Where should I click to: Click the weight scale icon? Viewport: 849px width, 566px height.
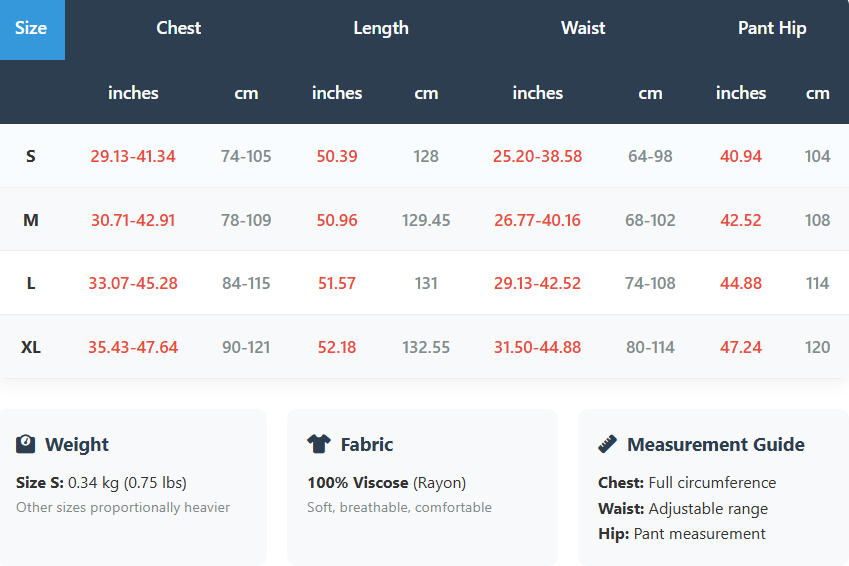(26, 444)
